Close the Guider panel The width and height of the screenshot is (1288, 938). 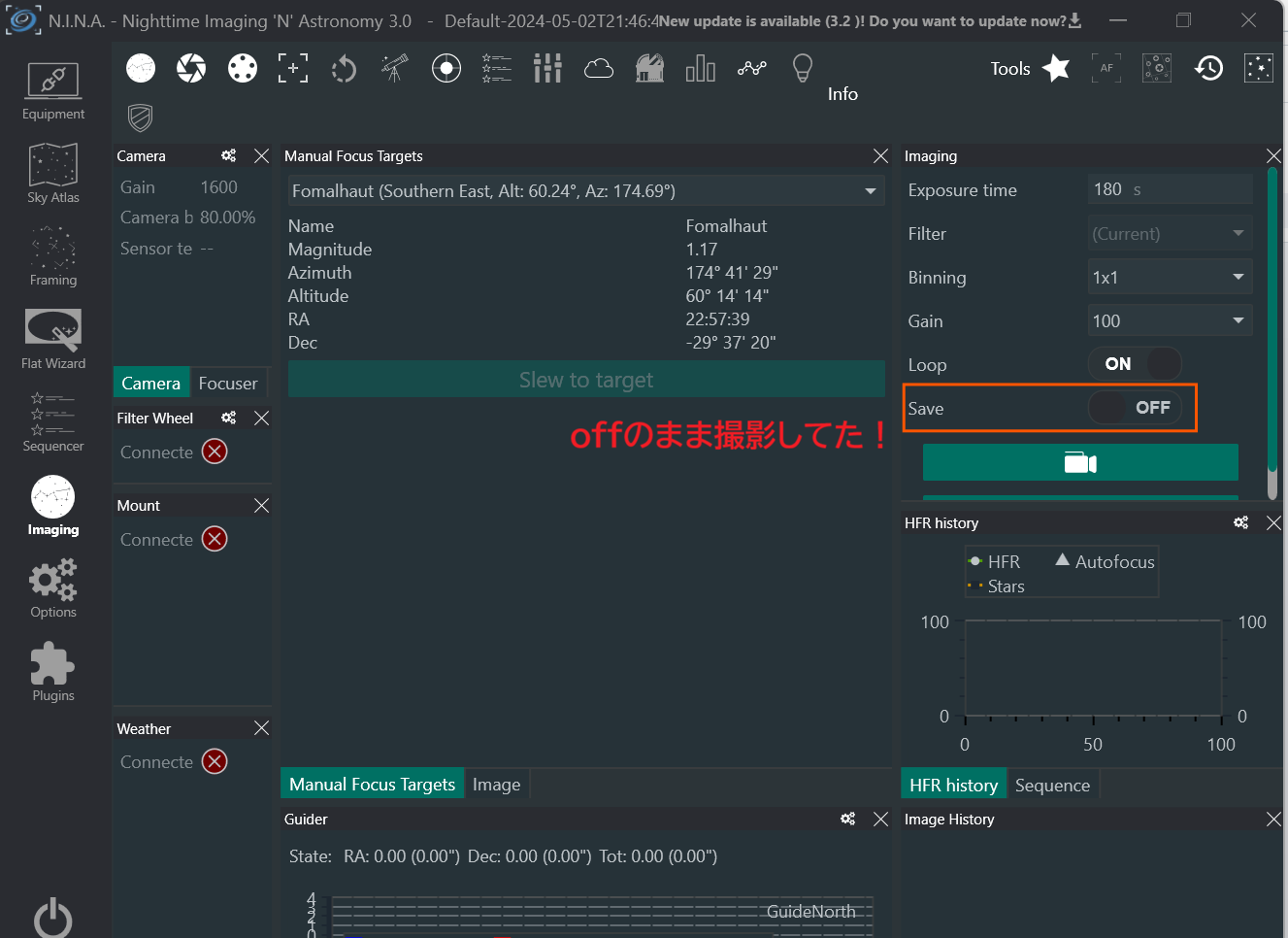pyautogui.click(x=880, y=819)
